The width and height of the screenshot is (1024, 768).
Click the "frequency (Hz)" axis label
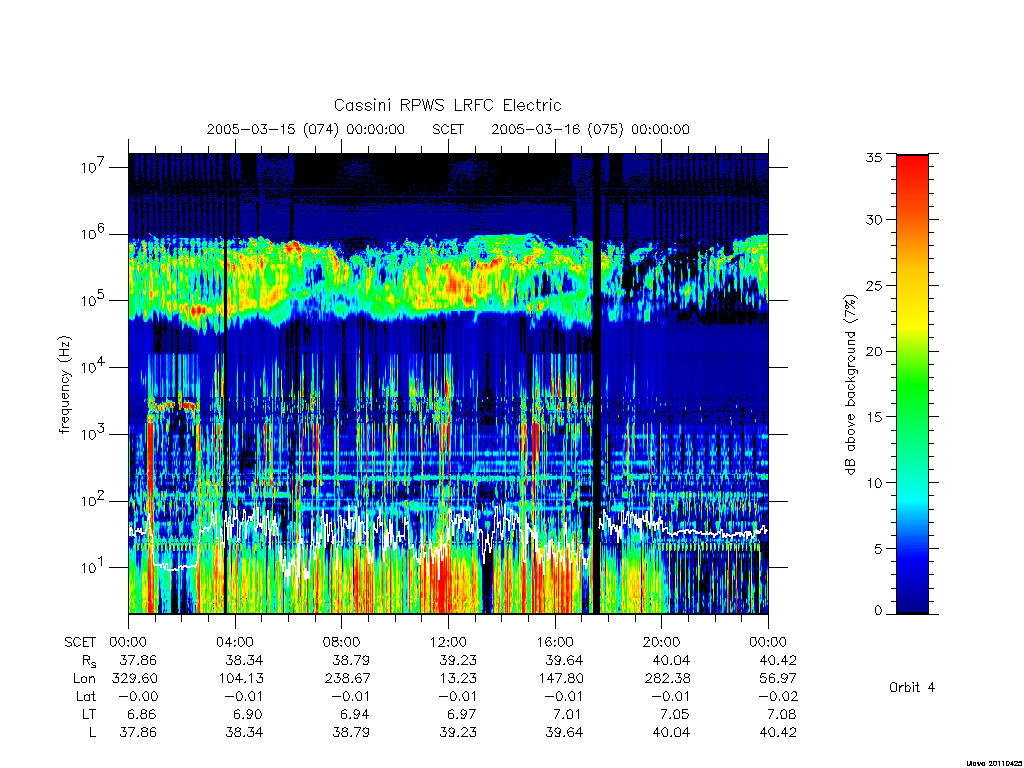tap(65, 384)
